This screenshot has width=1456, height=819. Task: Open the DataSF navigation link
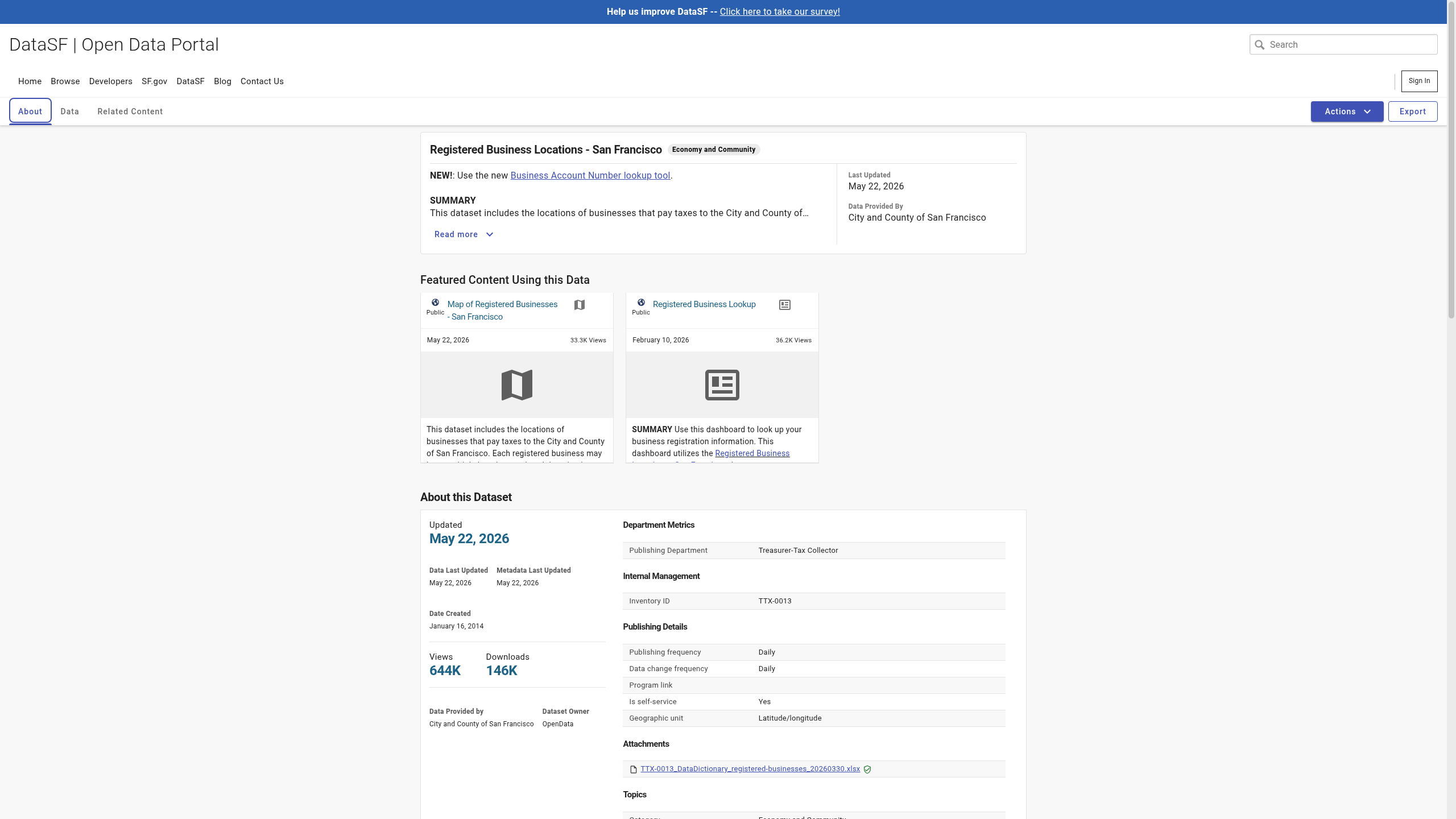pyautogui.click(x=191, y=81)
